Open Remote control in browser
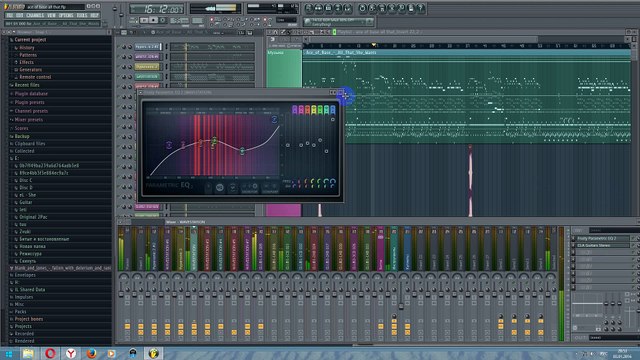 (35, 77)
